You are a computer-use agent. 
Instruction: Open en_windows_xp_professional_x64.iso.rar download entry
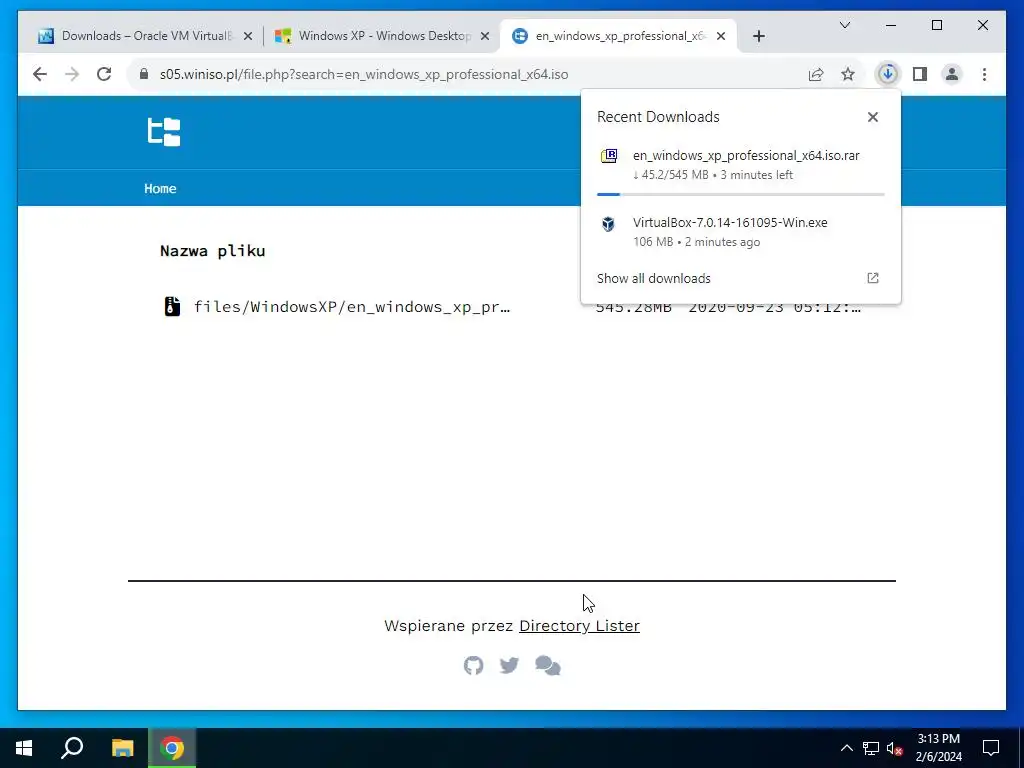pyautogui.click(x=741, y=166)
